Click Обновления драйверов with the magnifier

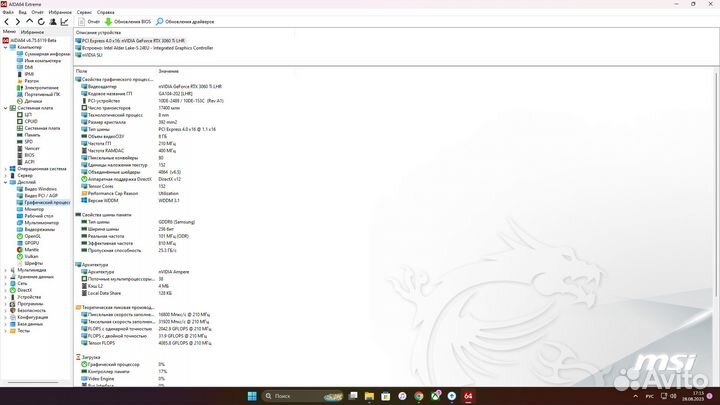[185, 22]
